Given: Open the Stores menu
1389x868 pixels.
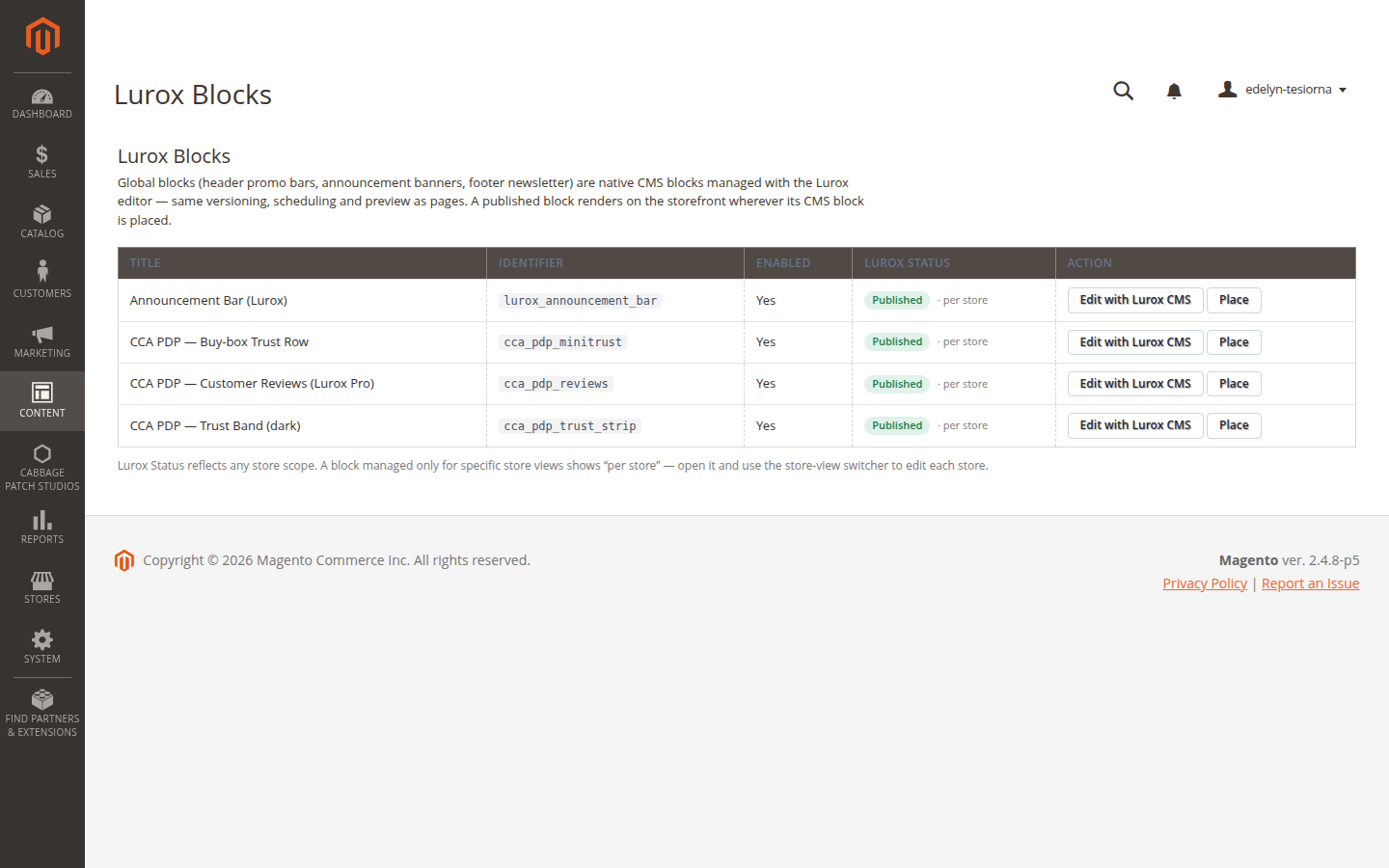Looking at the screenshot, I should [42, 587].
